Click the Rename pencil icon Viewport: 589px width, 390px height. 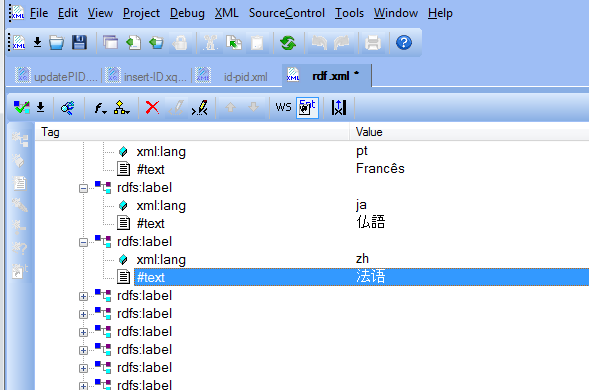(200, 108)
